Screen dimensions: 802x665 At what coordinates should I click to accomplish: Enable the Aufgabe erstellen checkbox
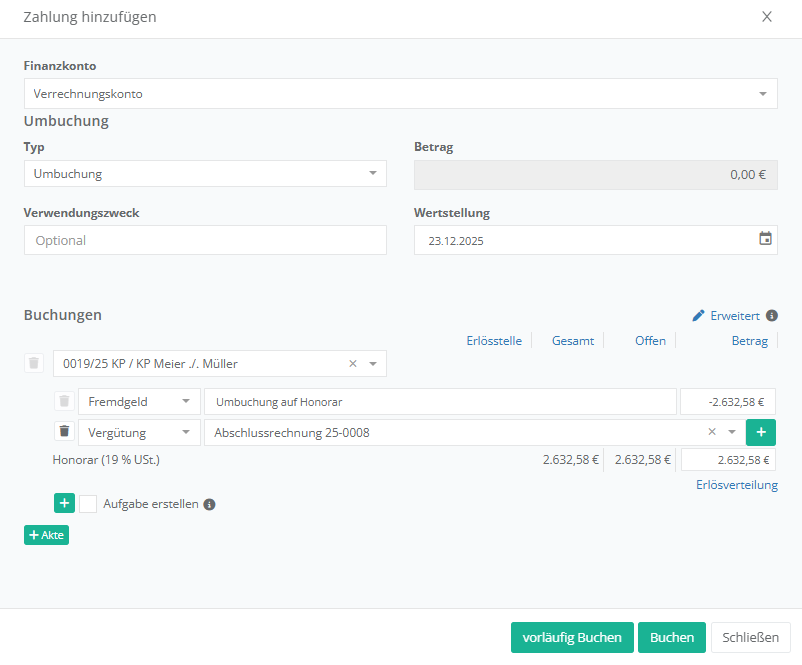click(x=88, y=504)
